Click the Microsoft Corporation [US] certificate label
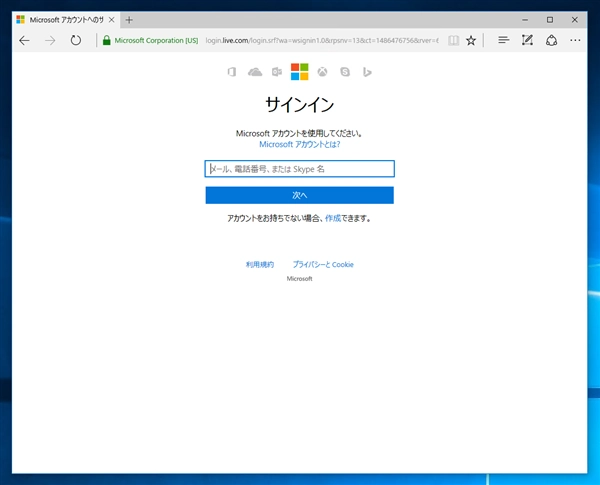The width and height of the screenshot is (600, 485). pyautogui.click(x=156, y=40)
